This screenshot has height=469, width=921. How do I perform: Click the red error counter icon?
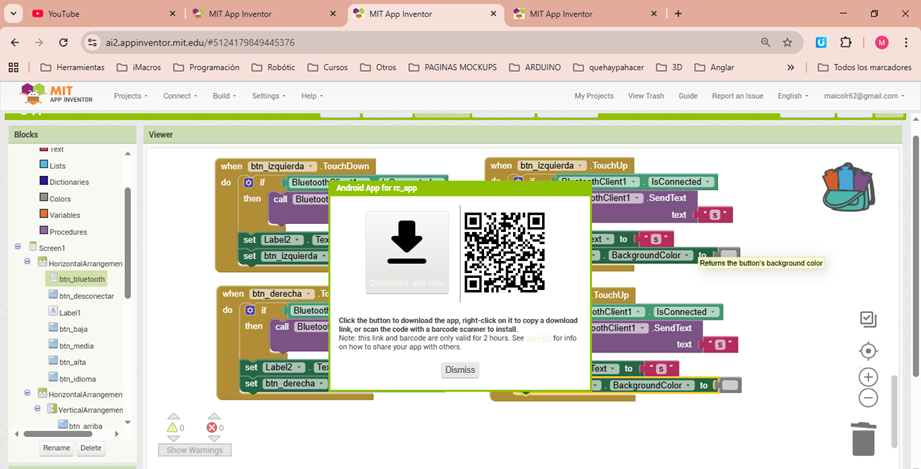pos(213,422)
